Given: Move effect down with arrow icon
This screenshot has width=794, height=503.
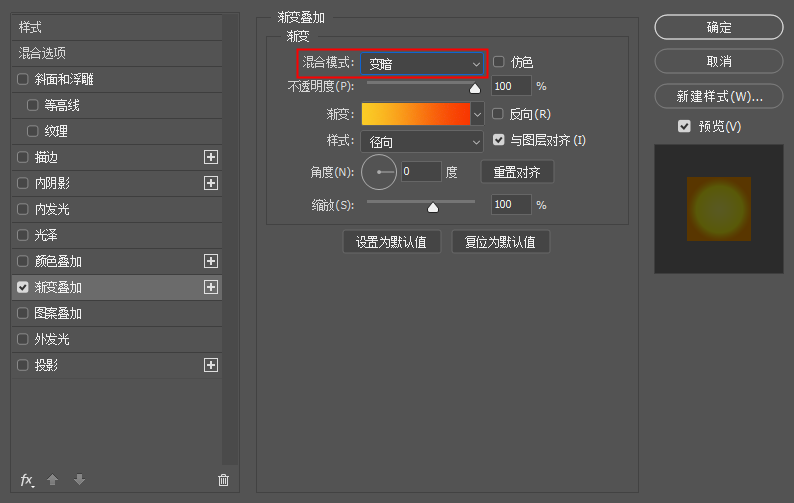Looking at the screenshot, I should (80, 479).
